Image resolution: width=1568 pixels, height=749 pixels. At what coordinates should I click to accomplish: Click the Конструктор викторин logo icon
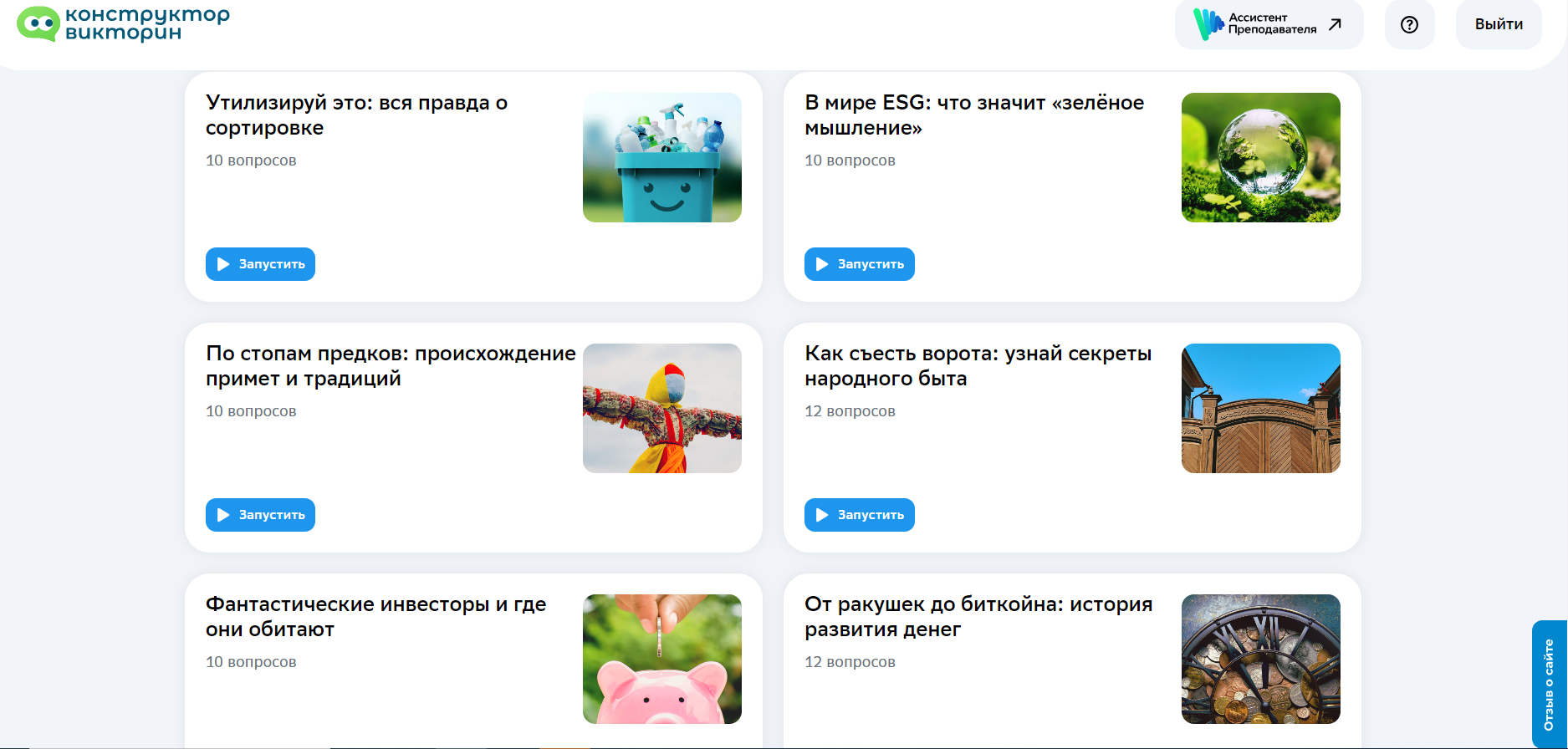[38, 23]
